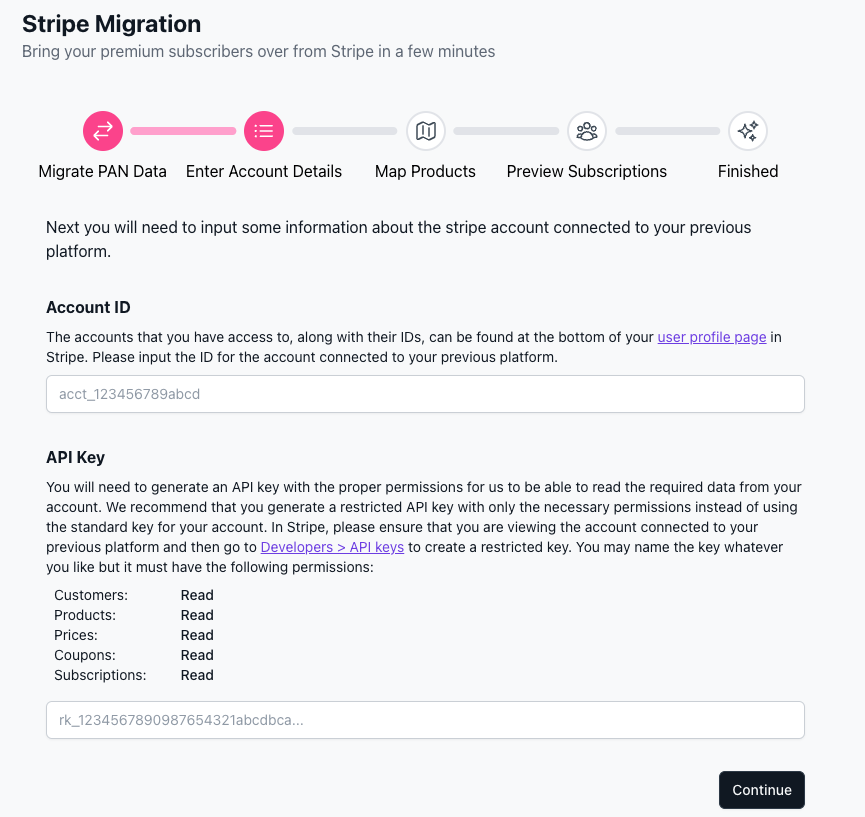Viewport: 865px width, 817px height.
Task: Click the Read value beside Subscriptions
Action: click(x=197, y=675)
